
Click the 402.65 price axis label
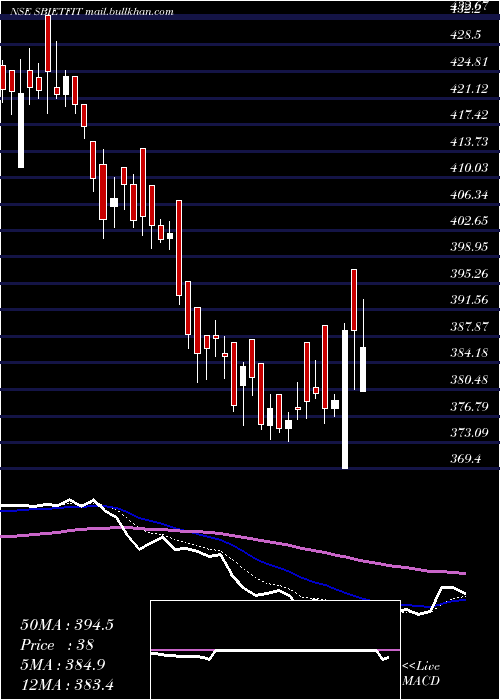click(468, 221)
